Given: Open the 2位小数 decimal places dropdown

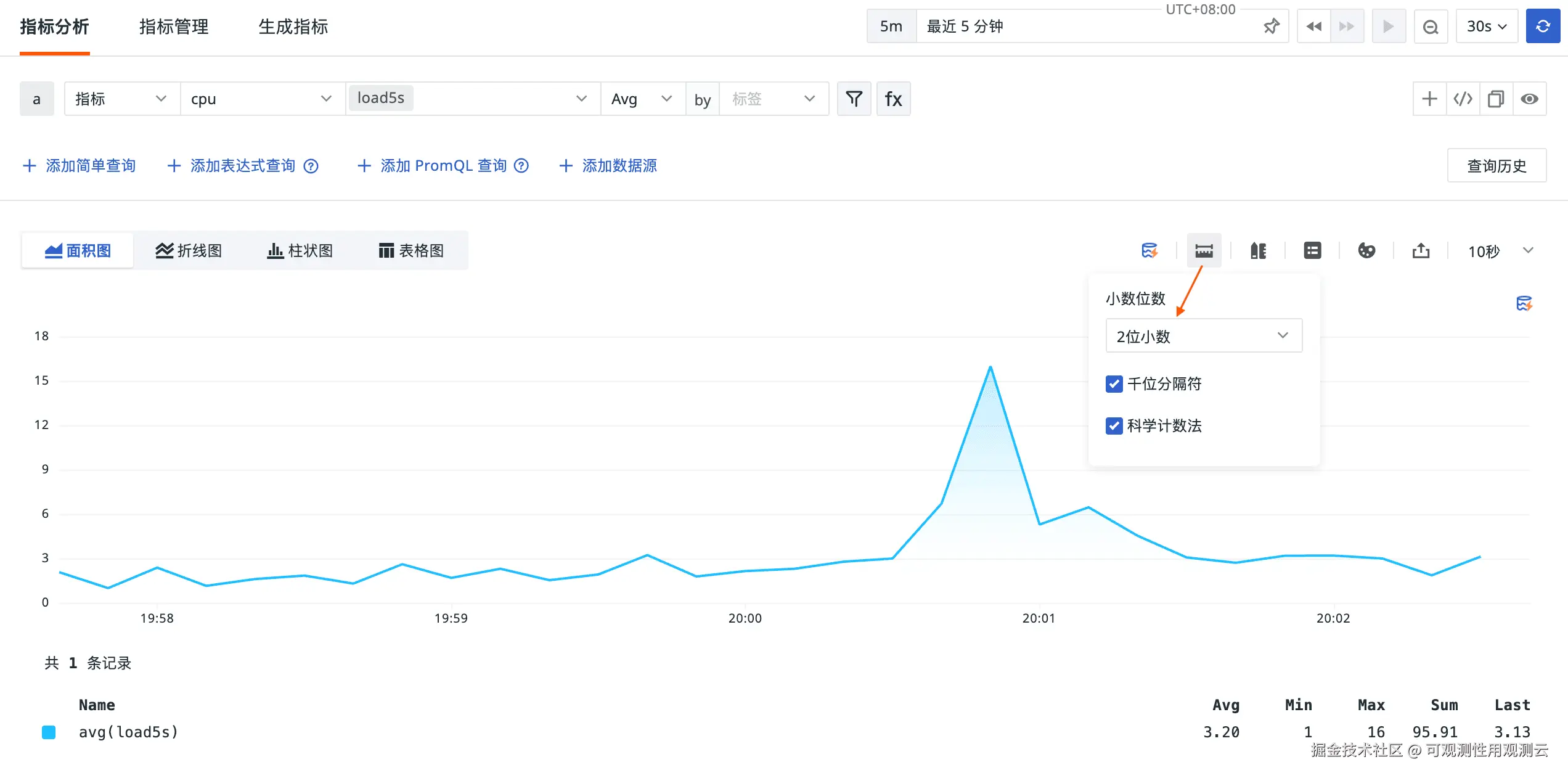Looking at the screenshot, I should 1203,336.
